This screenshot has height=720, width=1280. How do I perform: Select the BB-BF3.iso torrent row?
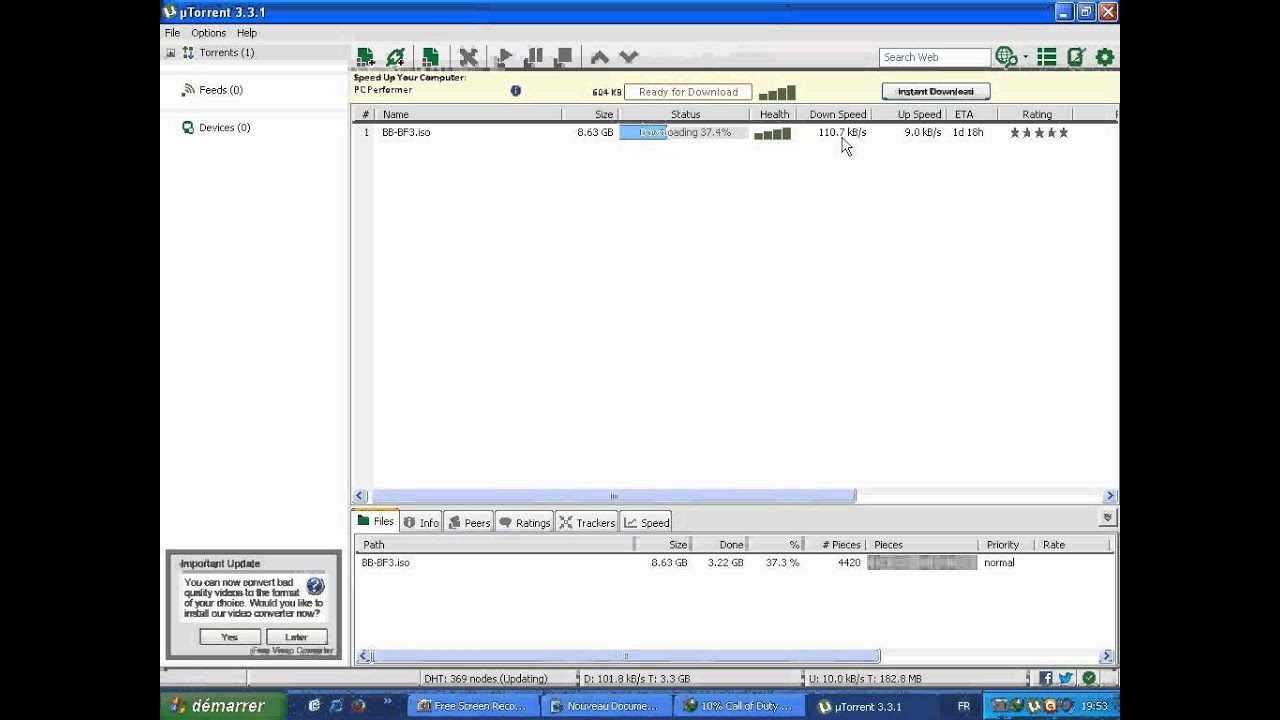pos(734,132)
